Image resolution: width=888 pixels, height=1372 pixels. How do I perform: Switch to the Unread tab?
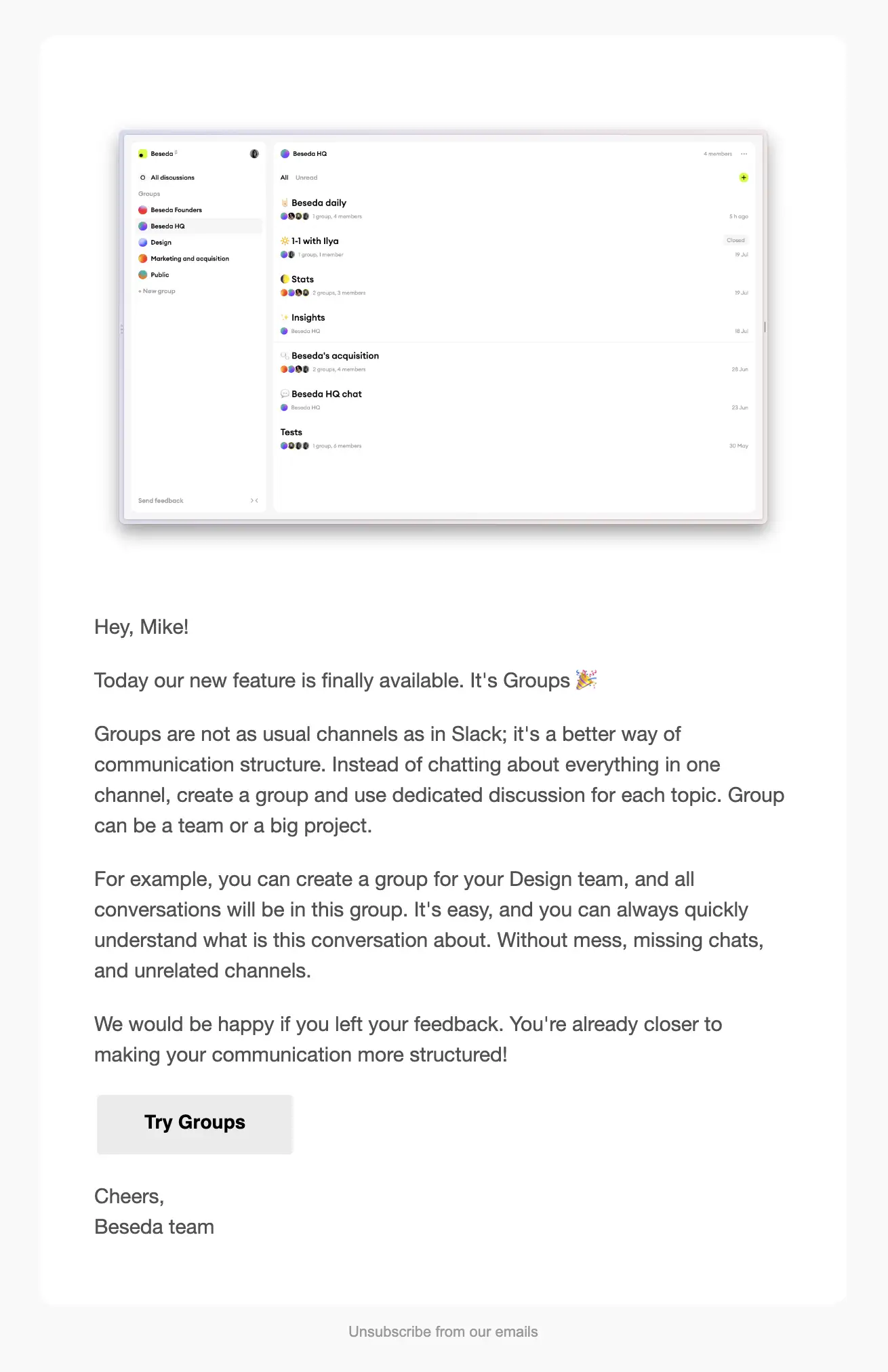click(306, 178)
